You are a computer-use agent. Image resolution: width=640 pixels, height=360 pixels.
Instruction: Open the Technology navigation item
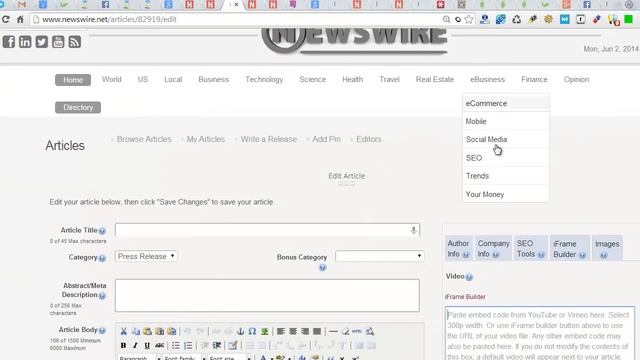264,80
